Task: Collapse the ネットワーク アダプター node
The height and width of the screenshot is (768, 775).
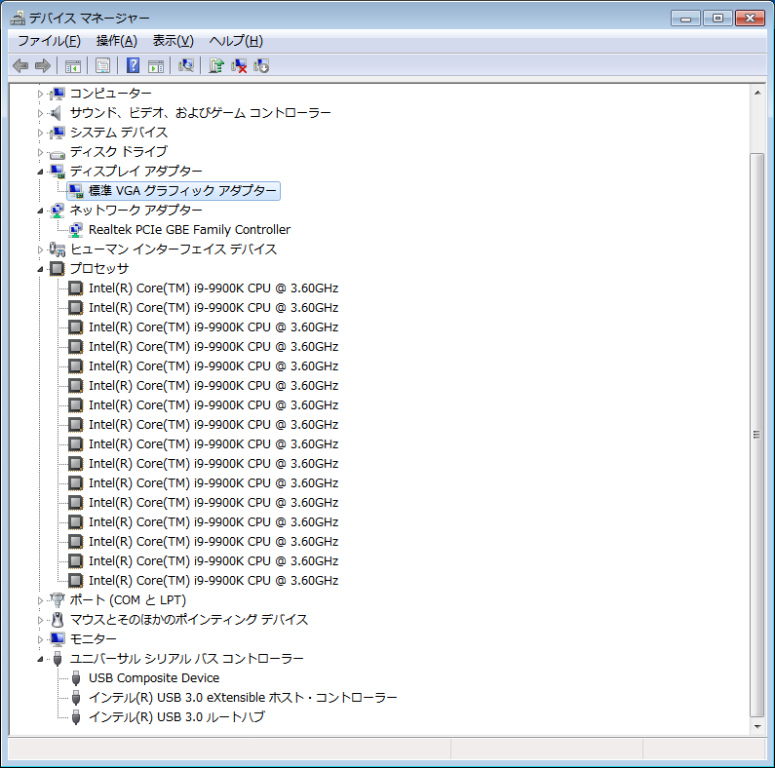Action: 41,211
